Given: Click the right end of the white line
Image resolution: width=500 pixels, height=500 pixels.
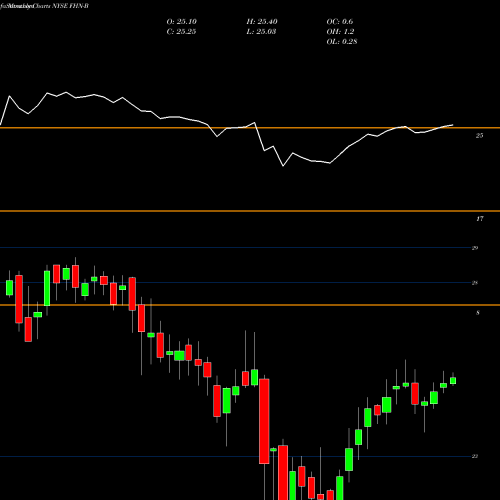Looking at the screenshot, I should point(453,125).
